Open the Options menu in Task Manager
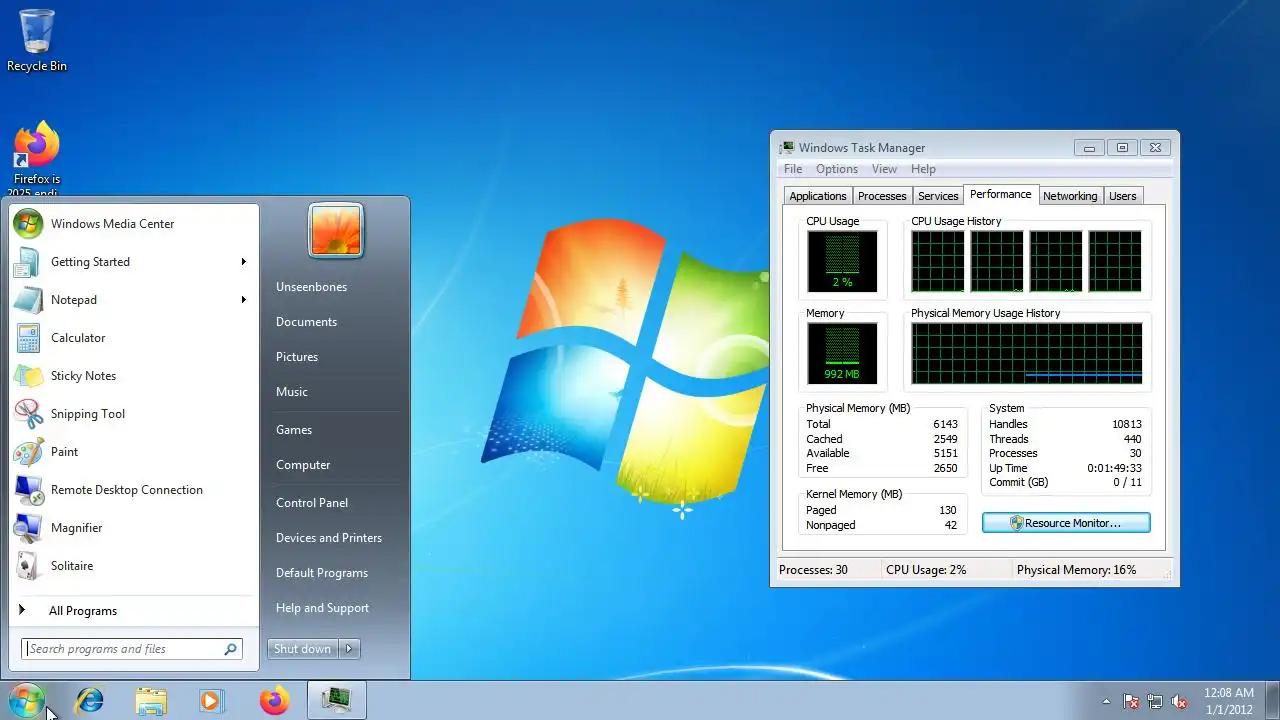The height and width of the screenshot is (720, 1280). pos(837,169)
